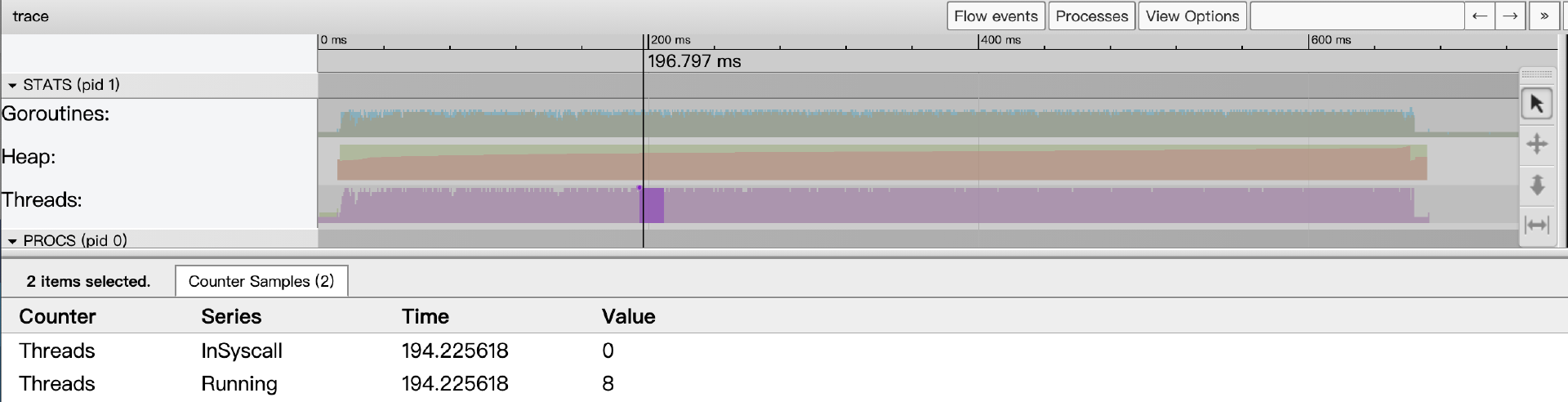Activate the timing measurement tool

[x=1536, y=225]
